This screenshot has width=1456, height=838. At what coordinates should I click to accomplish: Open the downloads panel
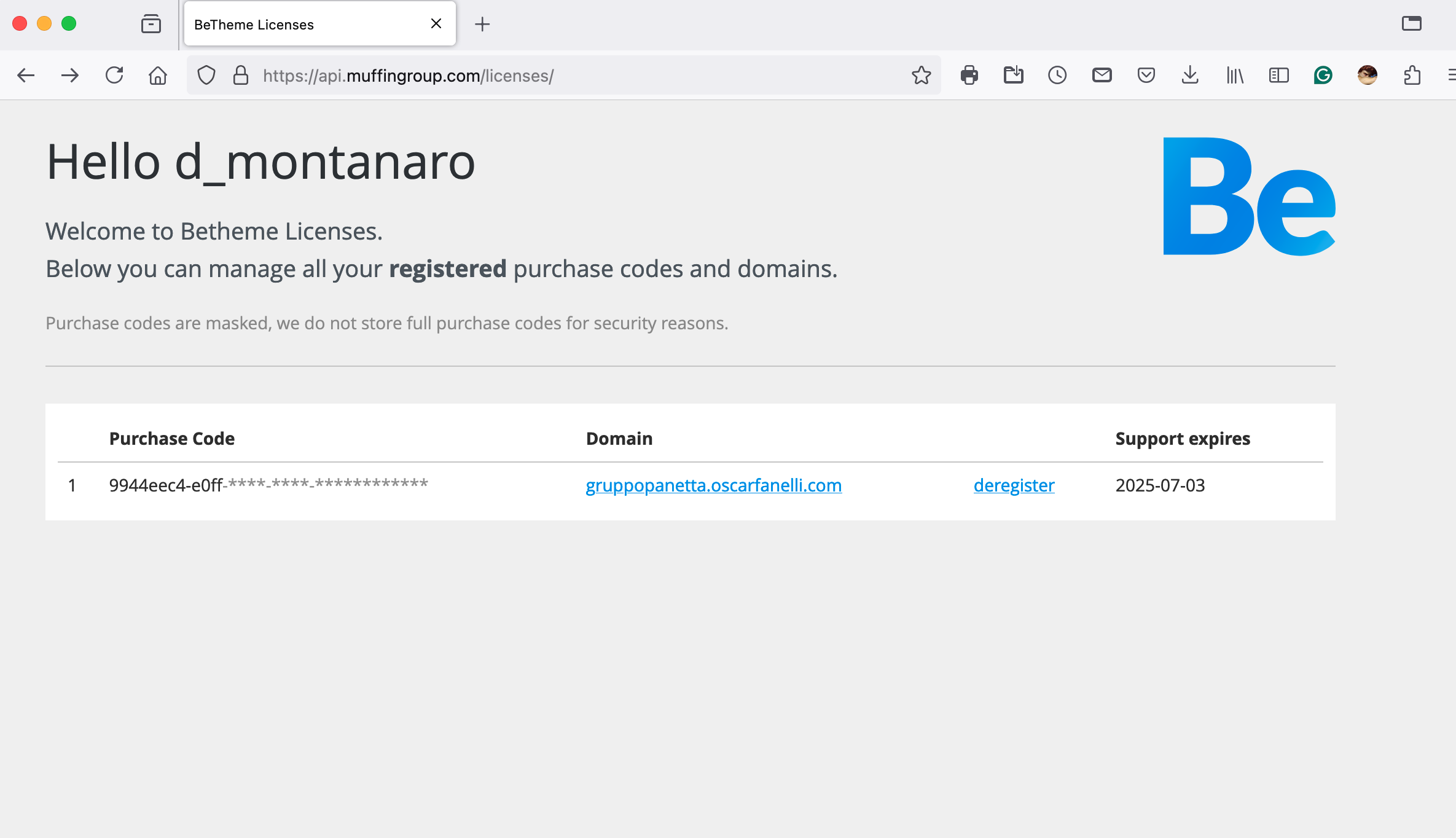[1190, 76]
